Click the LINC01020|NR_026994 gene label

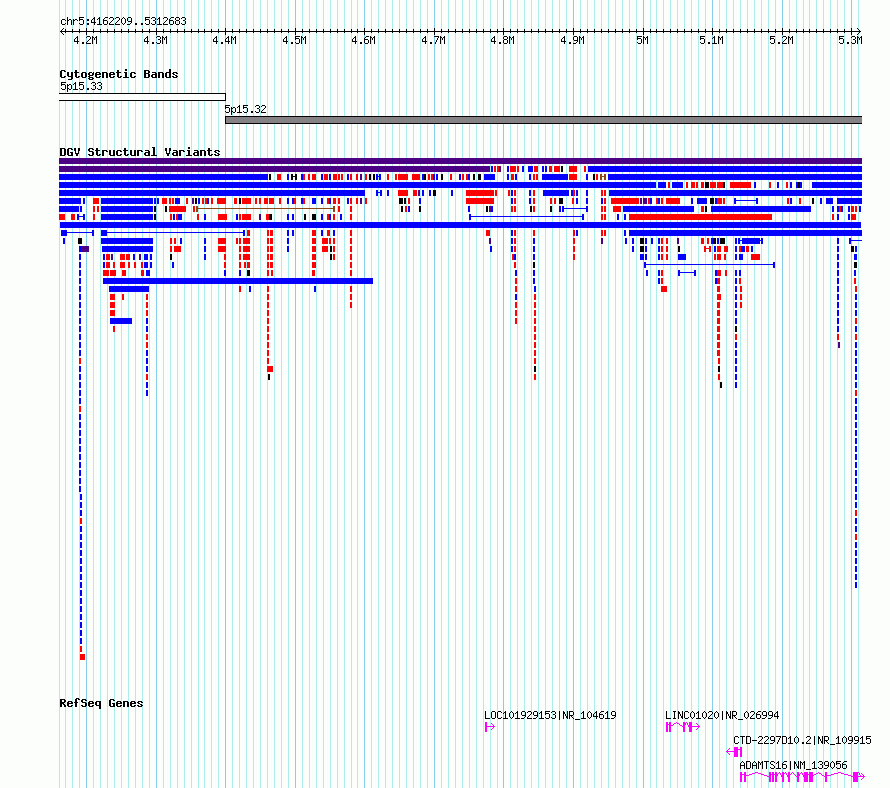pyautogui.click(x=722, y=715)
